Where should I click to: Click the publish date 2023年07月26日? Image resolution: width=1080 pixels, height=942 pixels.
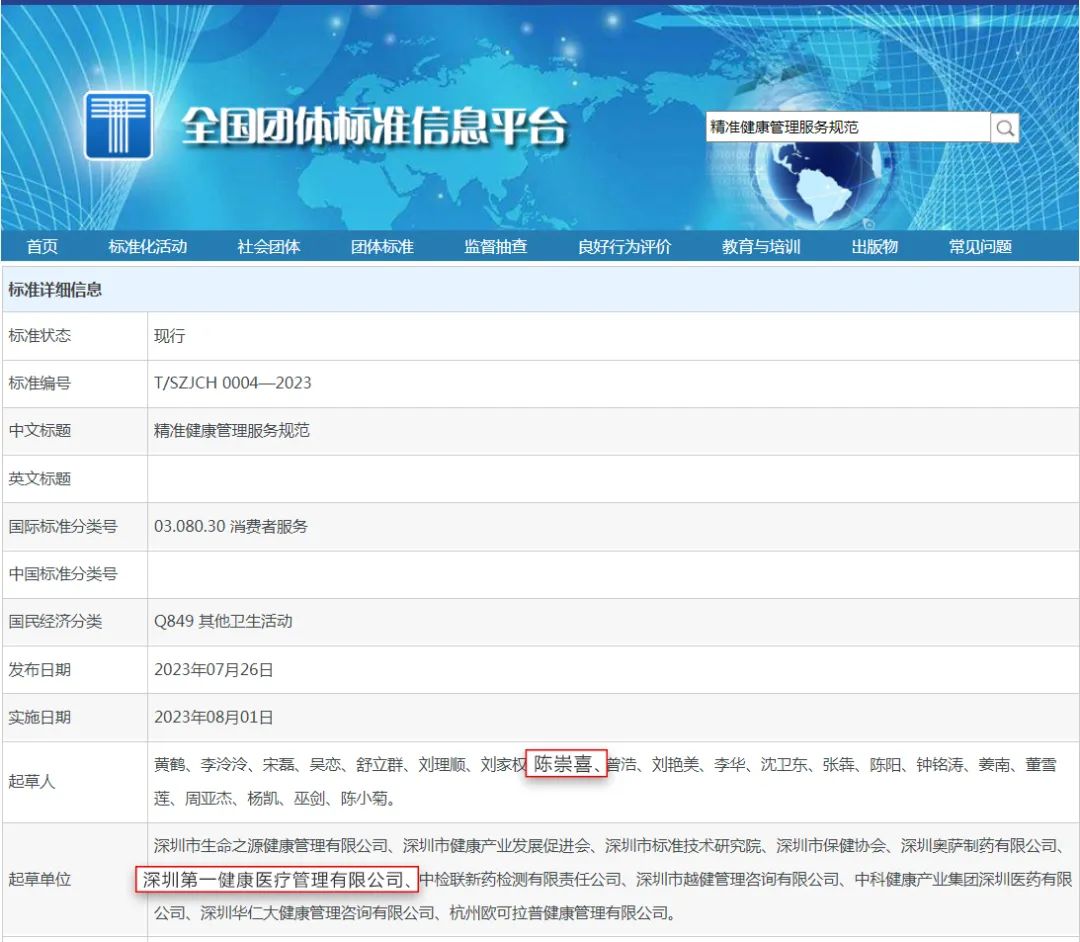pos(213,669)
